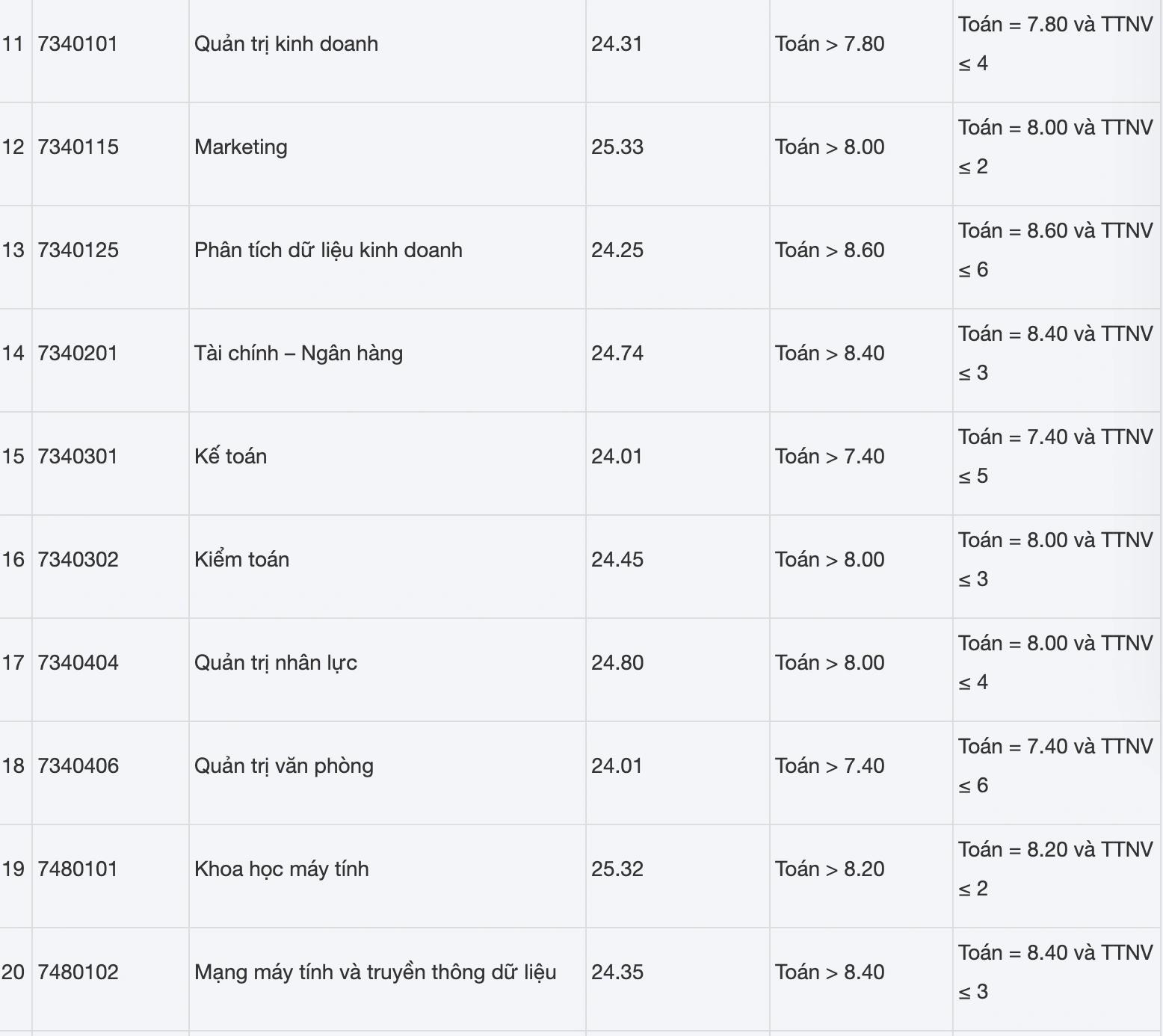Select major code 7340404
The height and width of the screenshot is (1036, 1163).
point(78,663)
